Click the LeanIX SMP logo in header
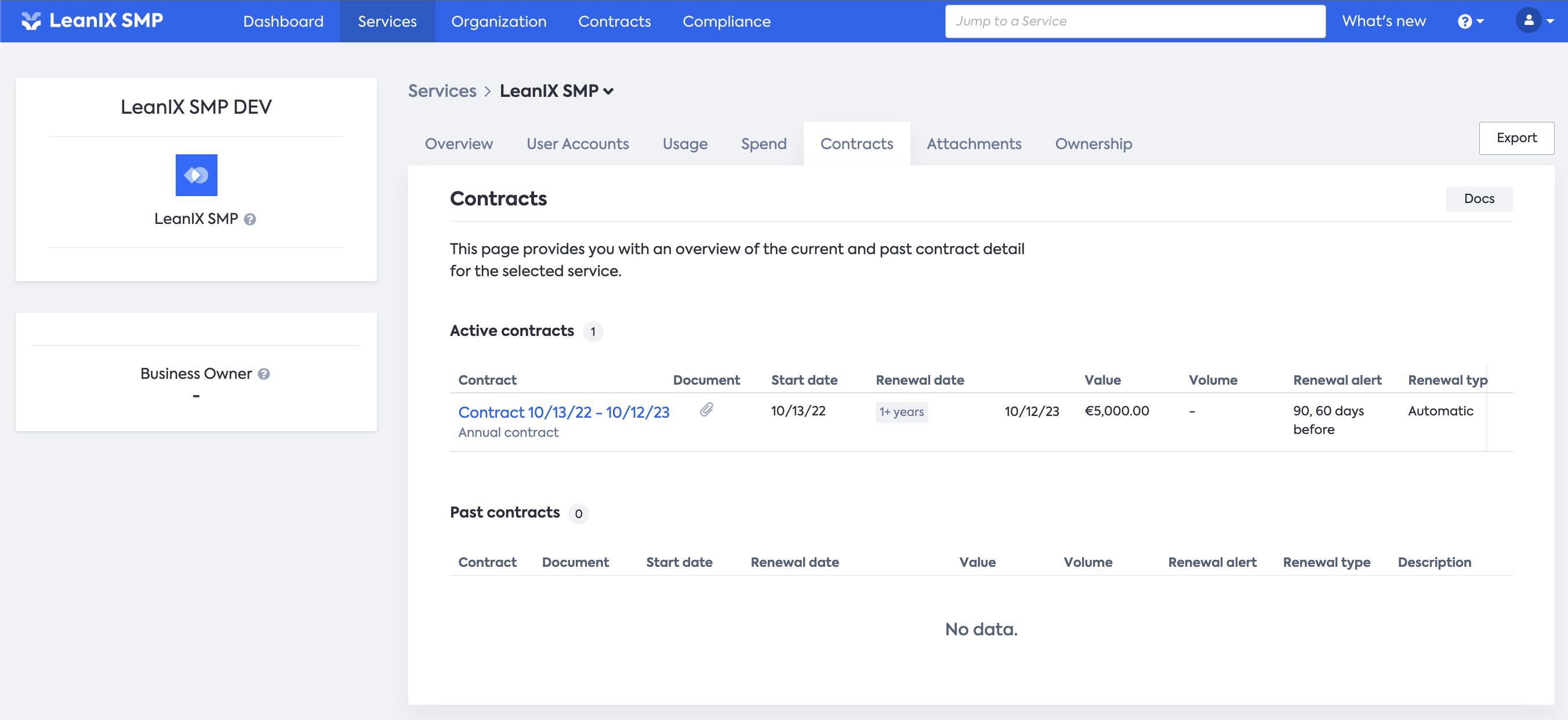The image size is (1568, 720). (x=92, y=21)
